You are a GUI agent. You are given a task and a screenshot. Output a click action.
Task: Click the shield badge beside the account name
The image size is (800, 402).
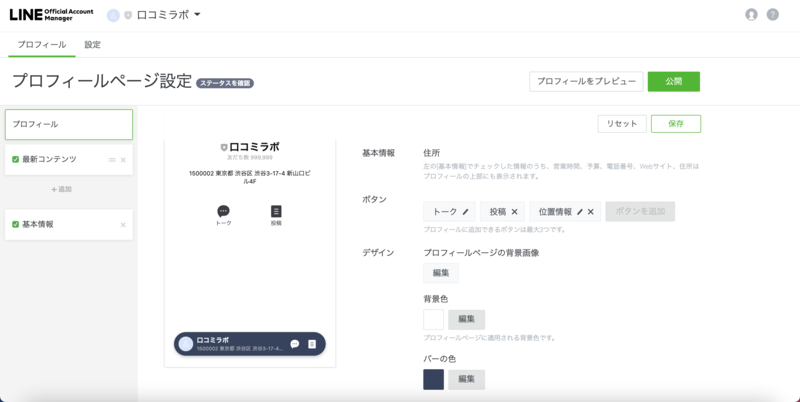tap(128, 16)
